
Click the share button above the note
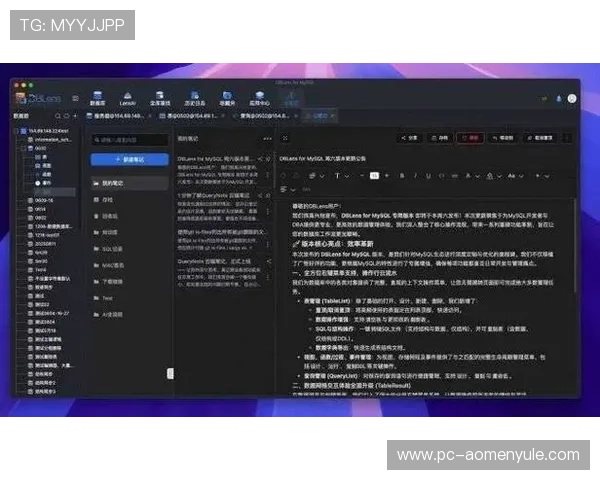[409, 138]
